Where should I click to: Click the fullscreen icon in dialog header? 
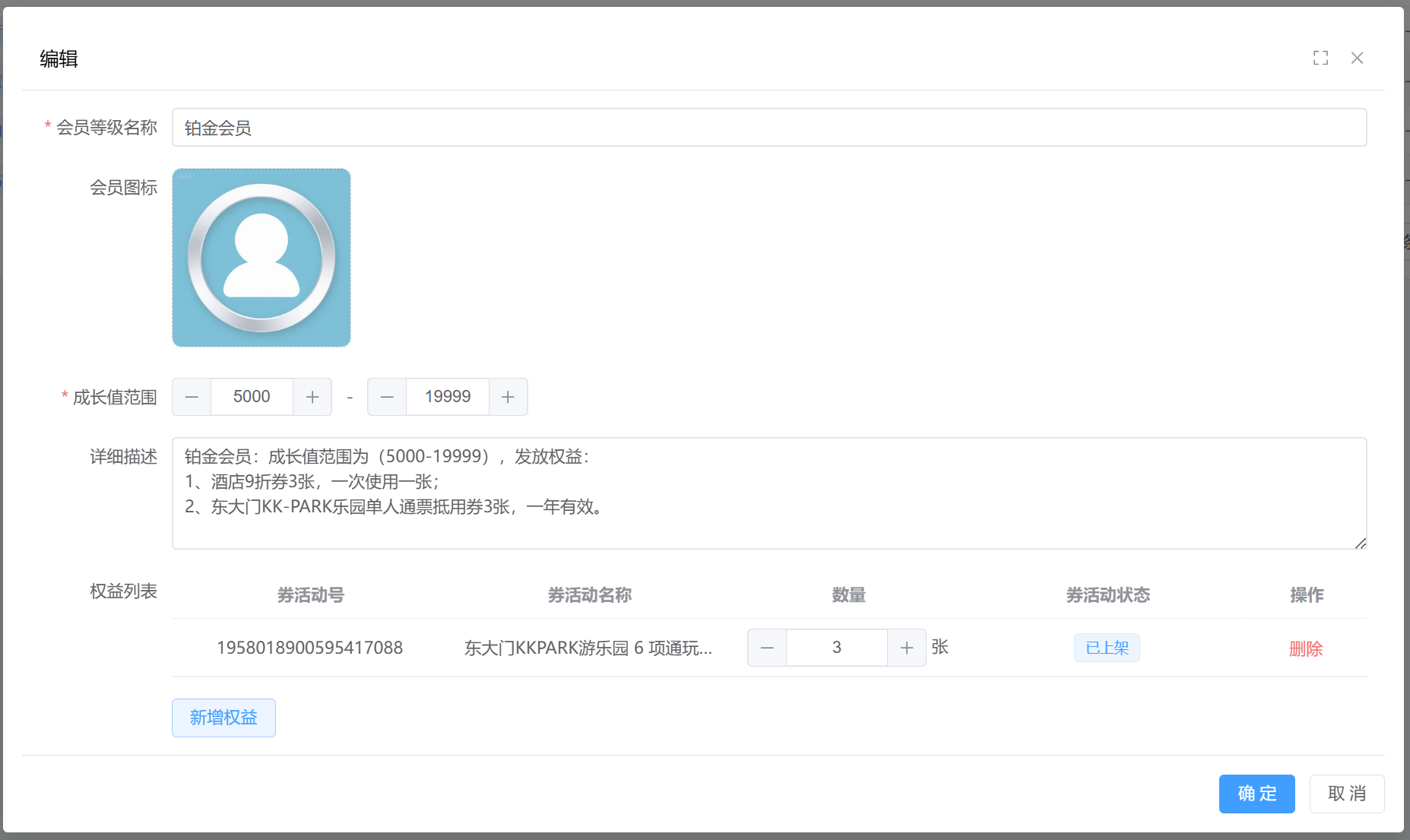pos(1320,58)
